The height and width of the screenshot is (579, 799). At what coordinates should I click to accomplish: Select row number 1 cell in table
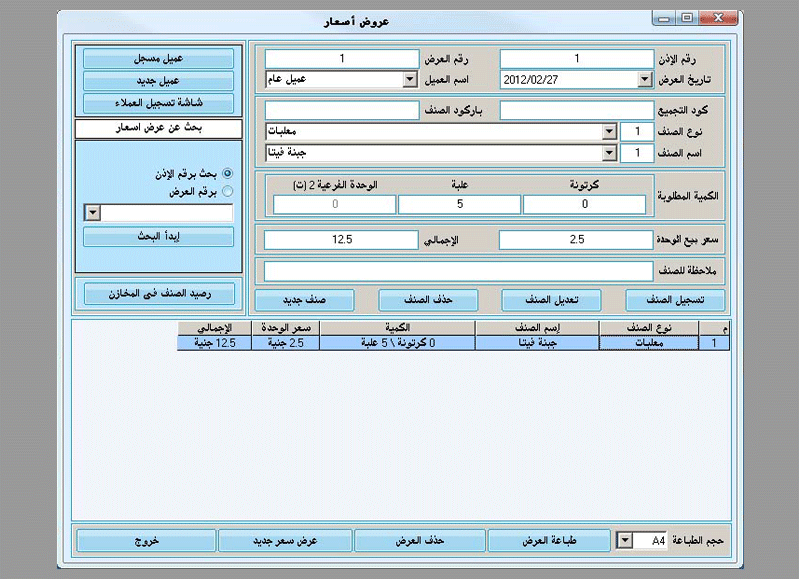(714, 343)
